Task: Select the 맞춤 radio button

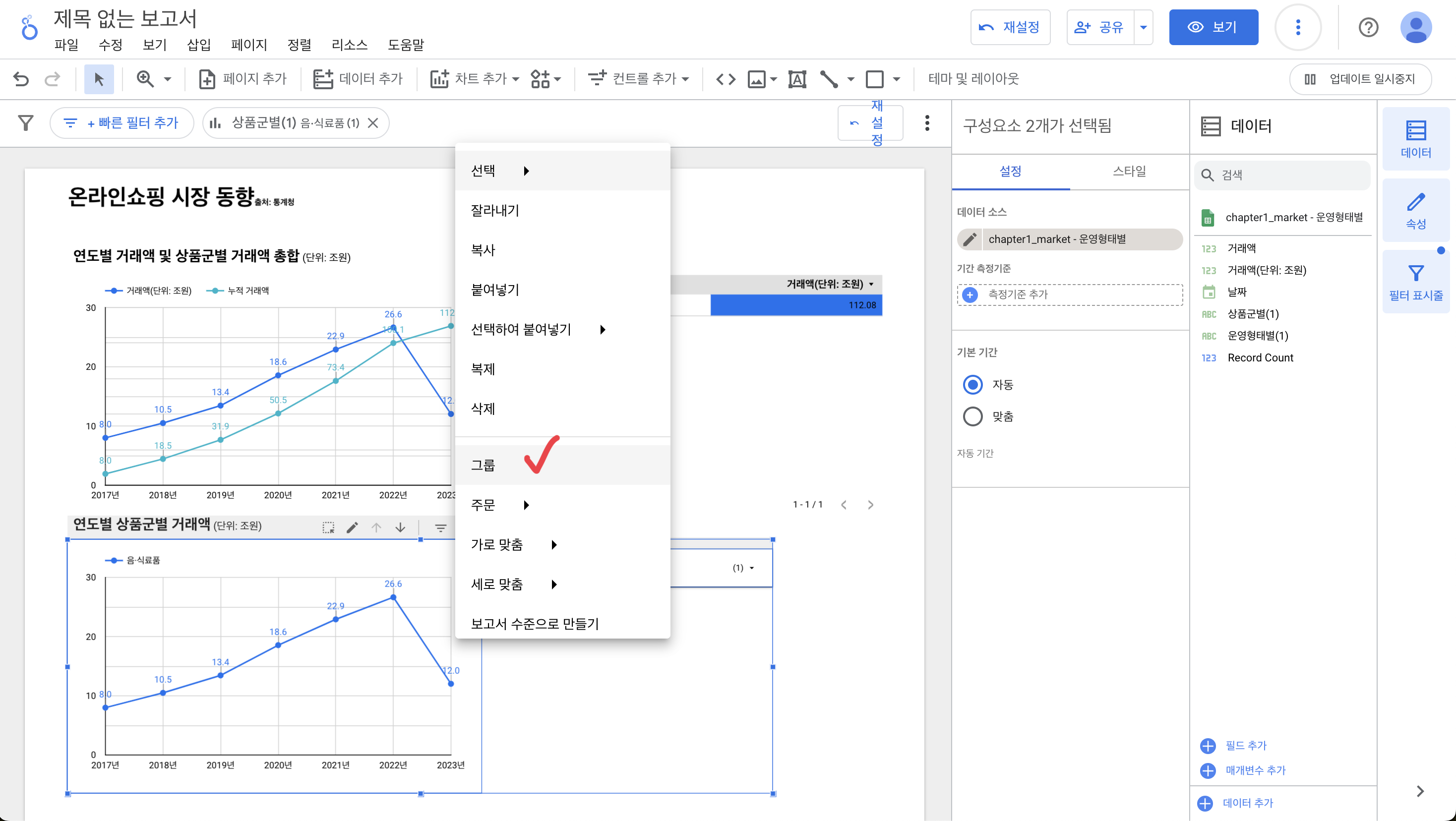Action: [972, 416]
